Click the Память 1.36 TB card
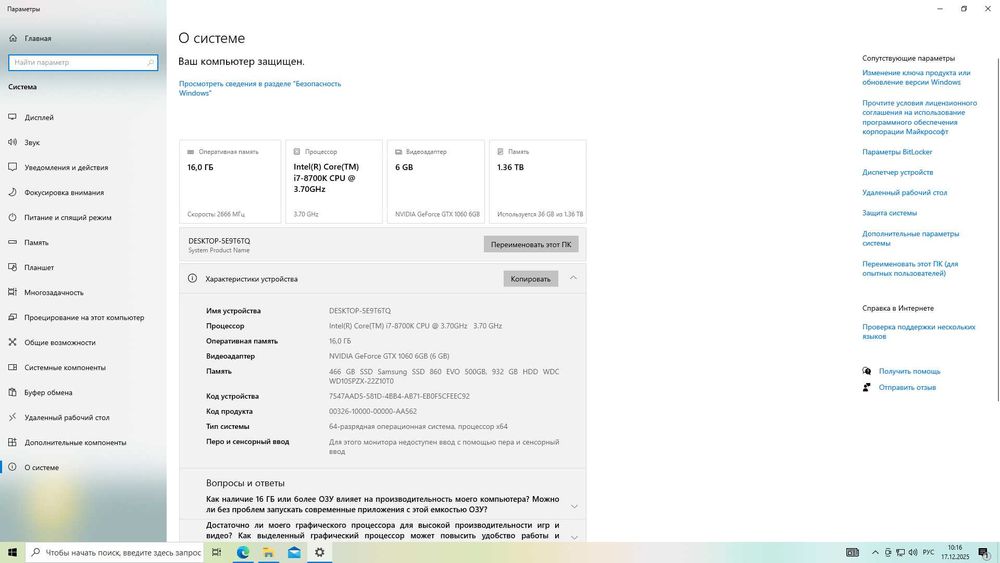1000x563 pixels. click(538, 182)
